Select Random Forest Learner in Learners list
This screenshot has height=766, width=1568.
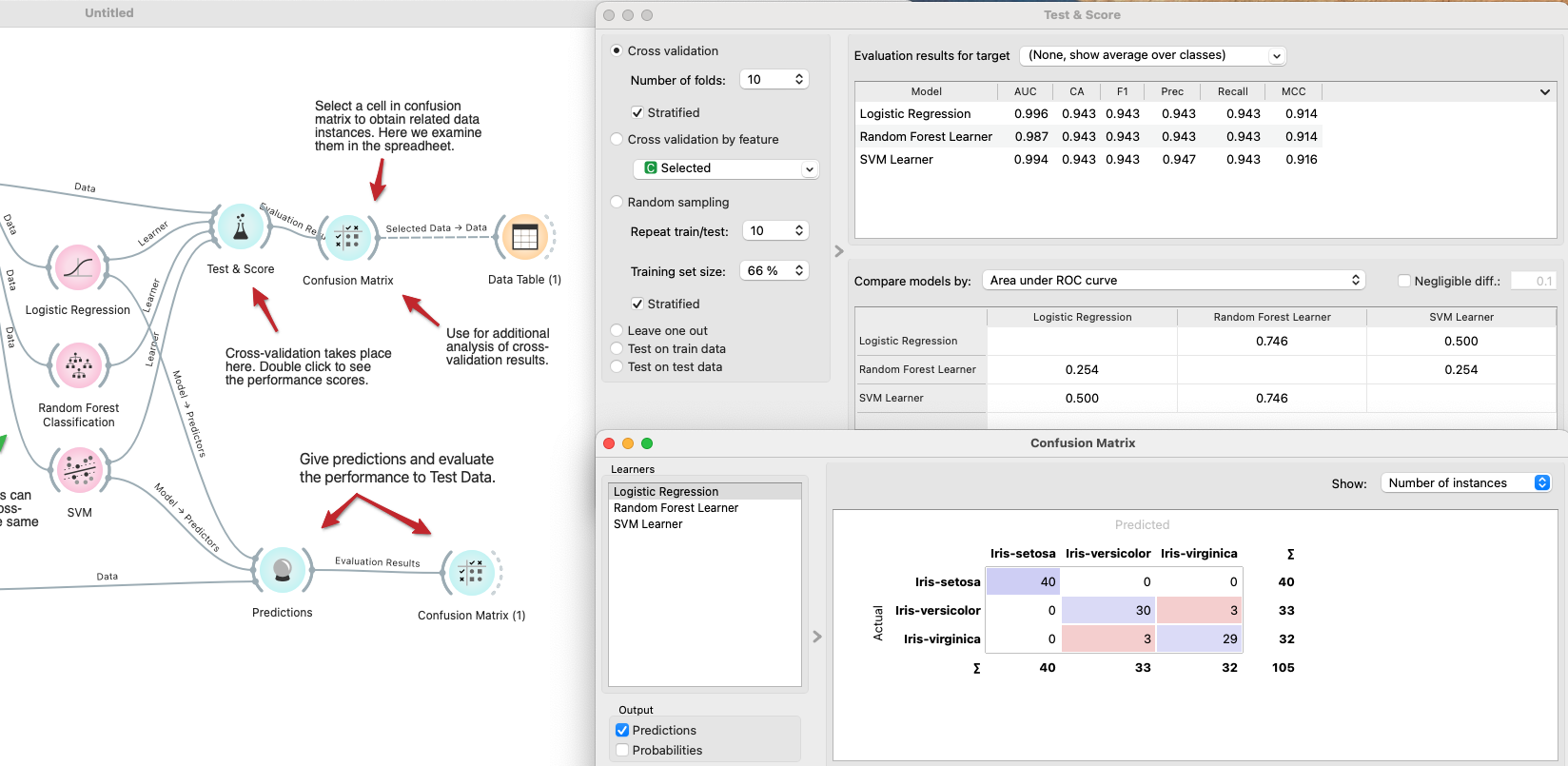point(676,508)
